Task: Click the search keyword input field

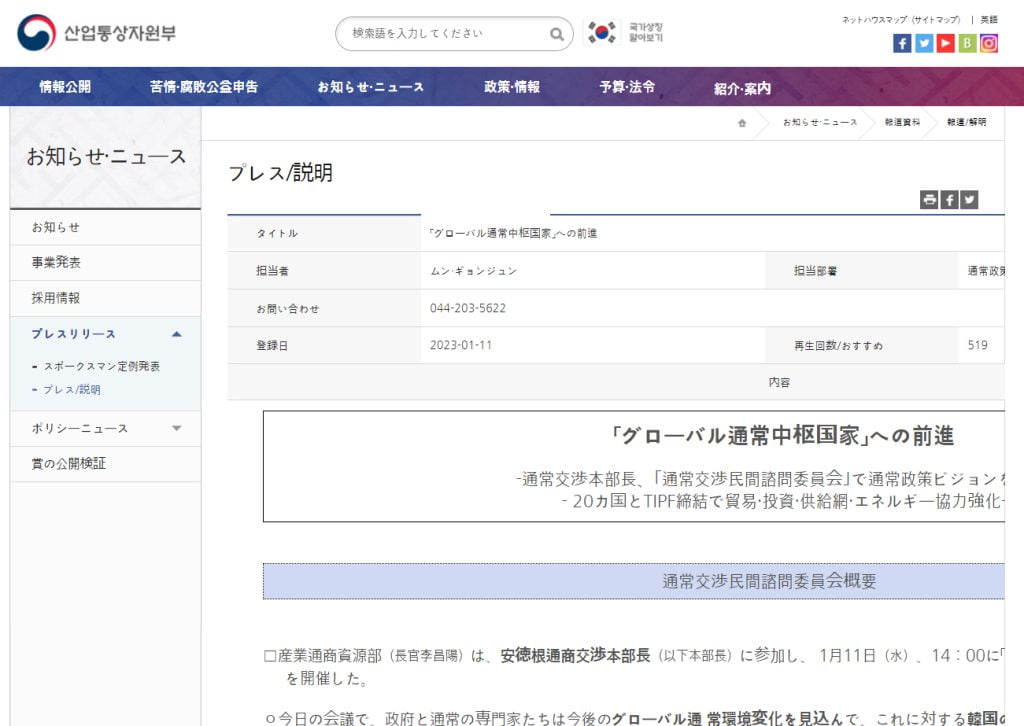Action: pos(445,34)
